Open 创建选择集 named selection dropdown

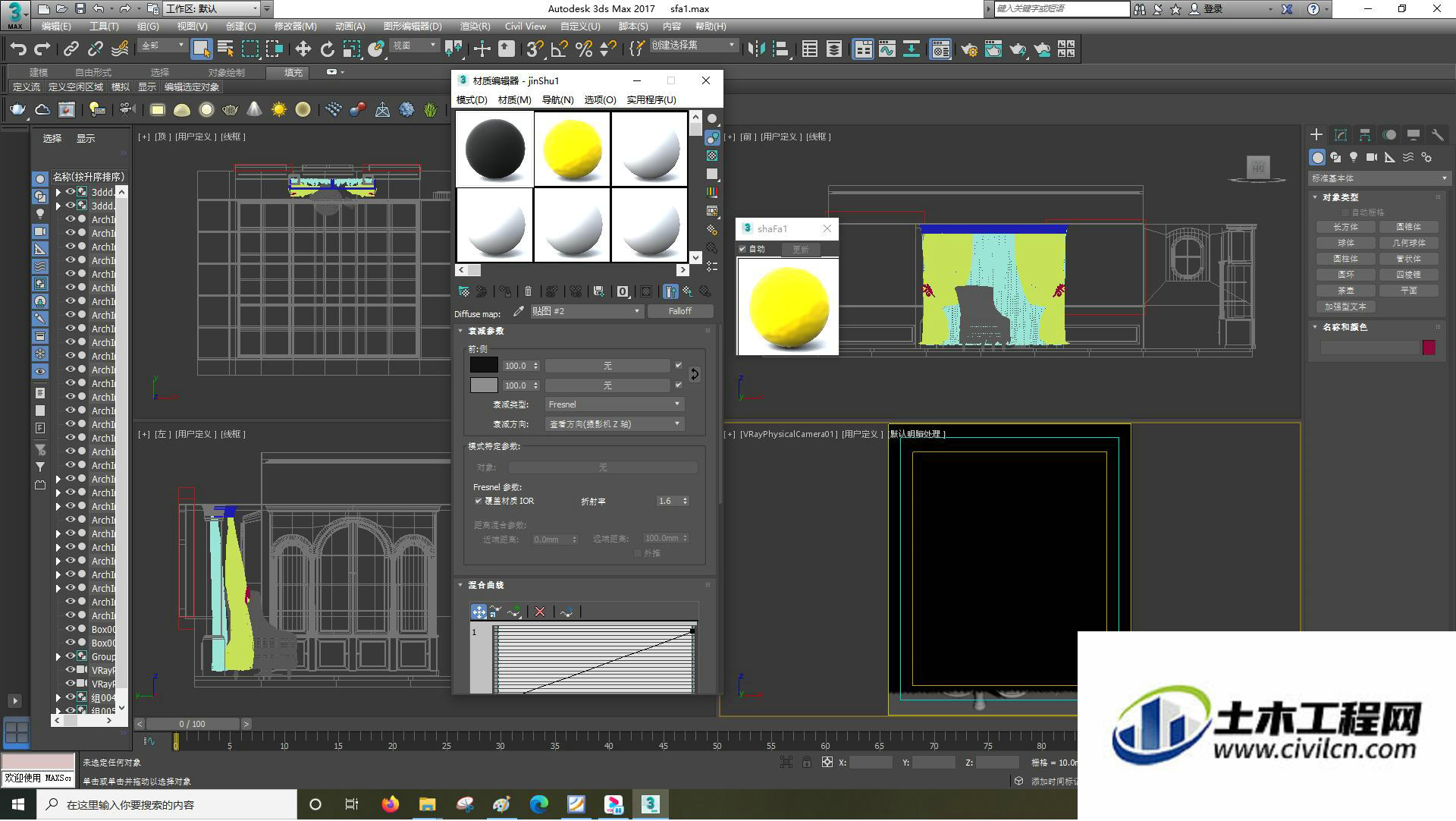point(693,46)
